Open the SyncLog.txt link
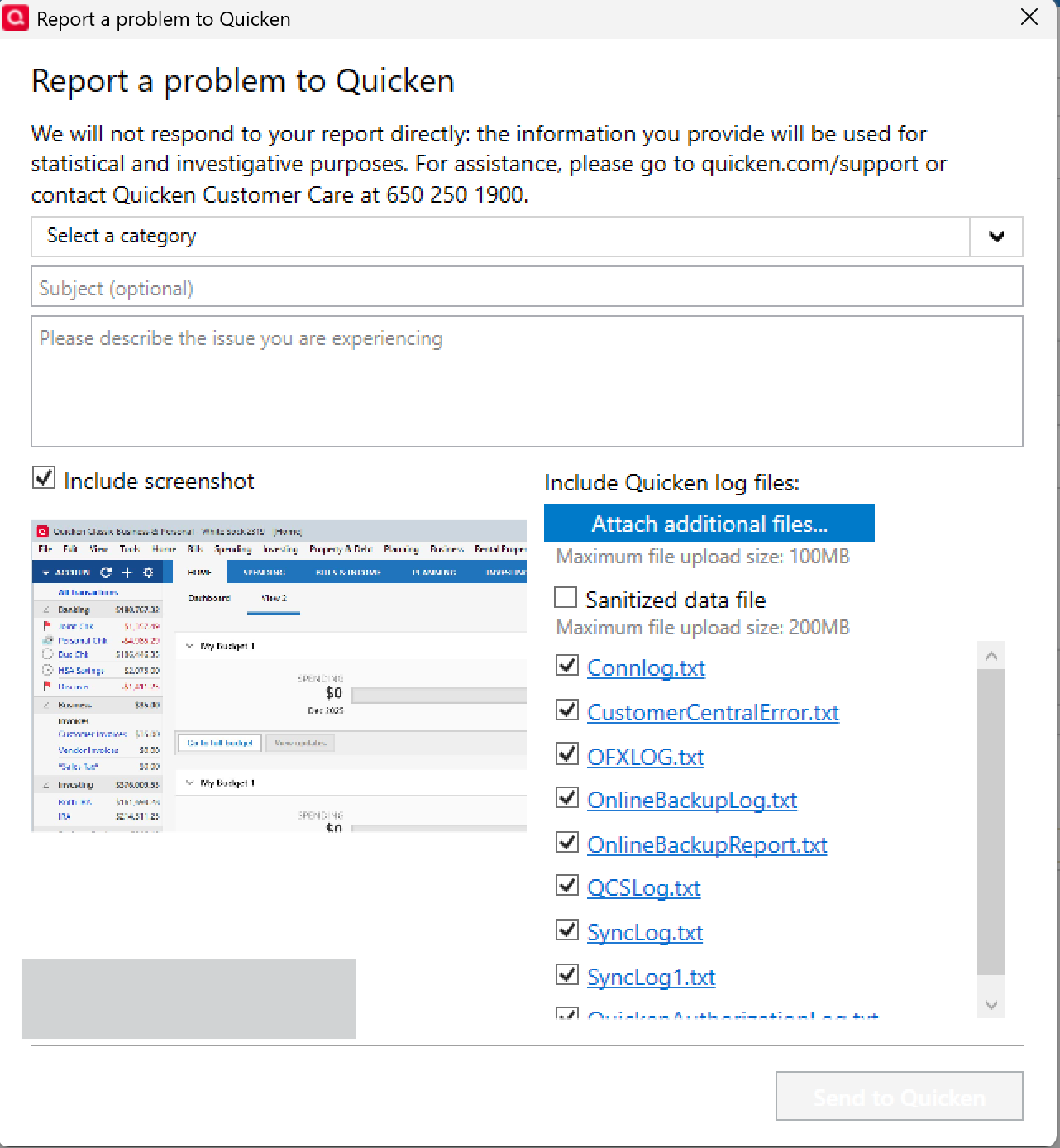Screen dimensions: 1060x1148 pyautogui.click(x=645, y=933)
